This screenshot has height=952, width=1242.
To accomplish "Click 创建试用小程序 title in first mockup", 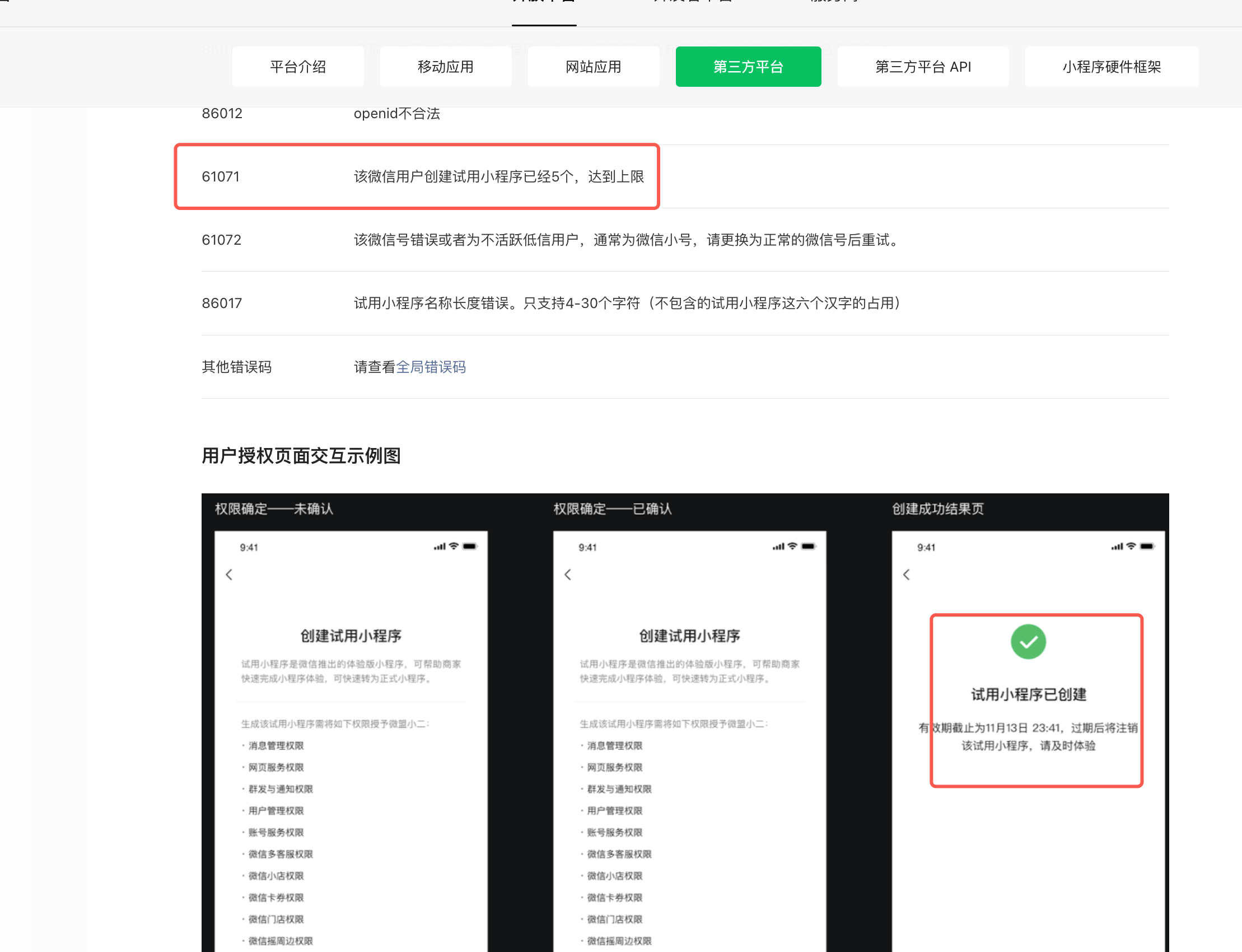I will [351, 636].
